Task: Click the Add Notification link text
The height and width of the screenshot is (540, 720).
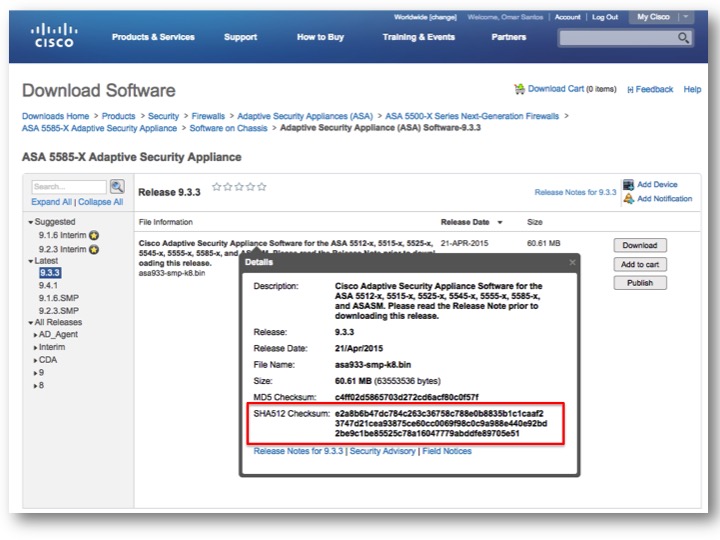Action: 664,199
